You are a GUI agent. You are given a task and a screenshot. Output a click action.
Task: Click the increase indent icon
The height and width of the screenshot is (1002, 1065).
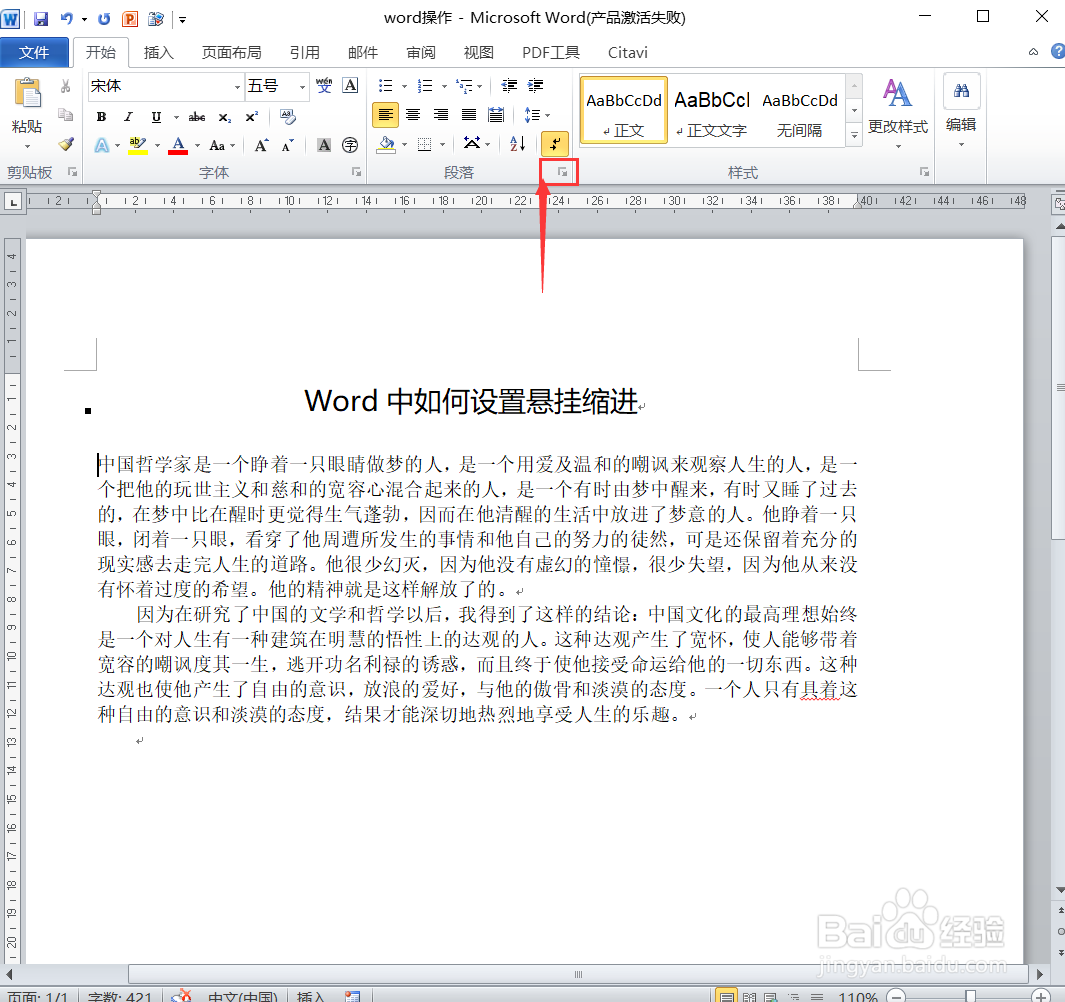(536, 86)
